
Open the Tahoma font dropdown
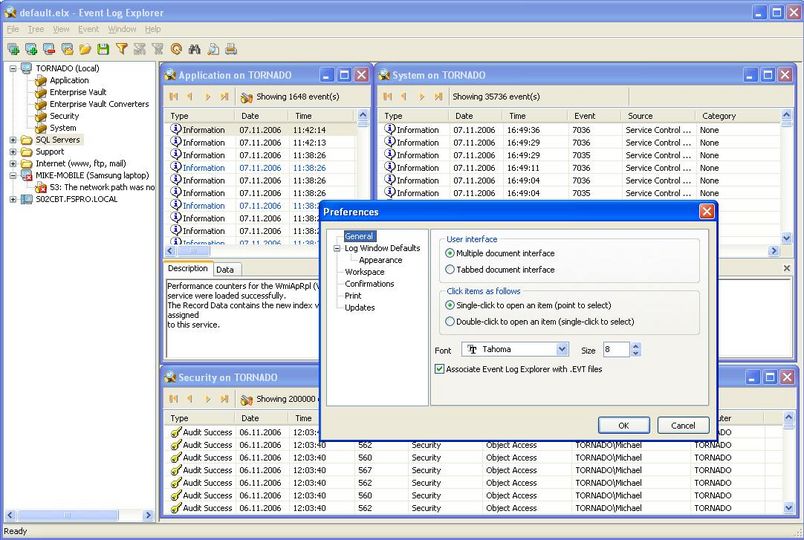coord(562,350)
